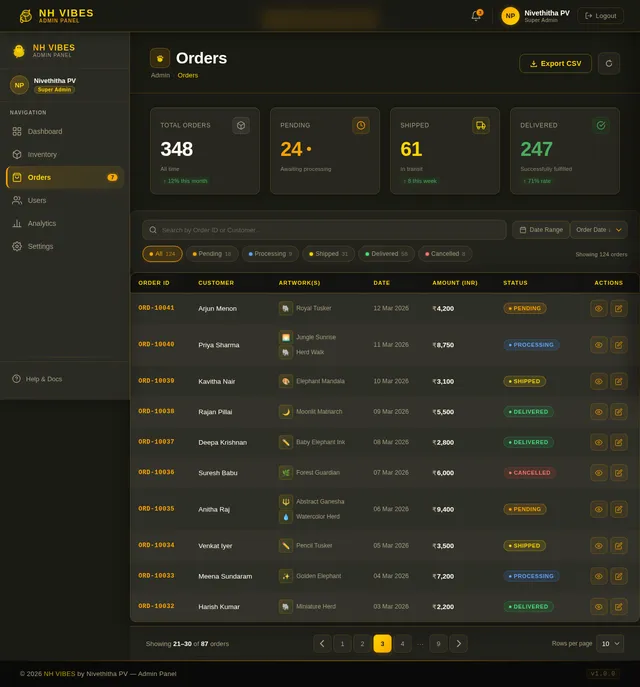Show only Shipped orders

click(328, 254)
